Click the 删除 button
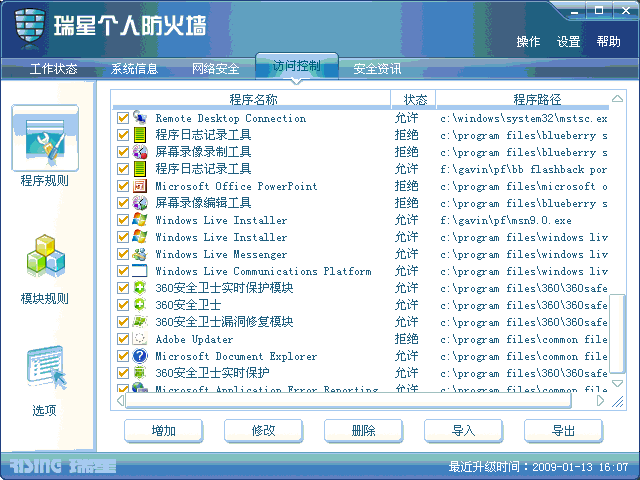640x480 pixels. [x=363, y=431]
